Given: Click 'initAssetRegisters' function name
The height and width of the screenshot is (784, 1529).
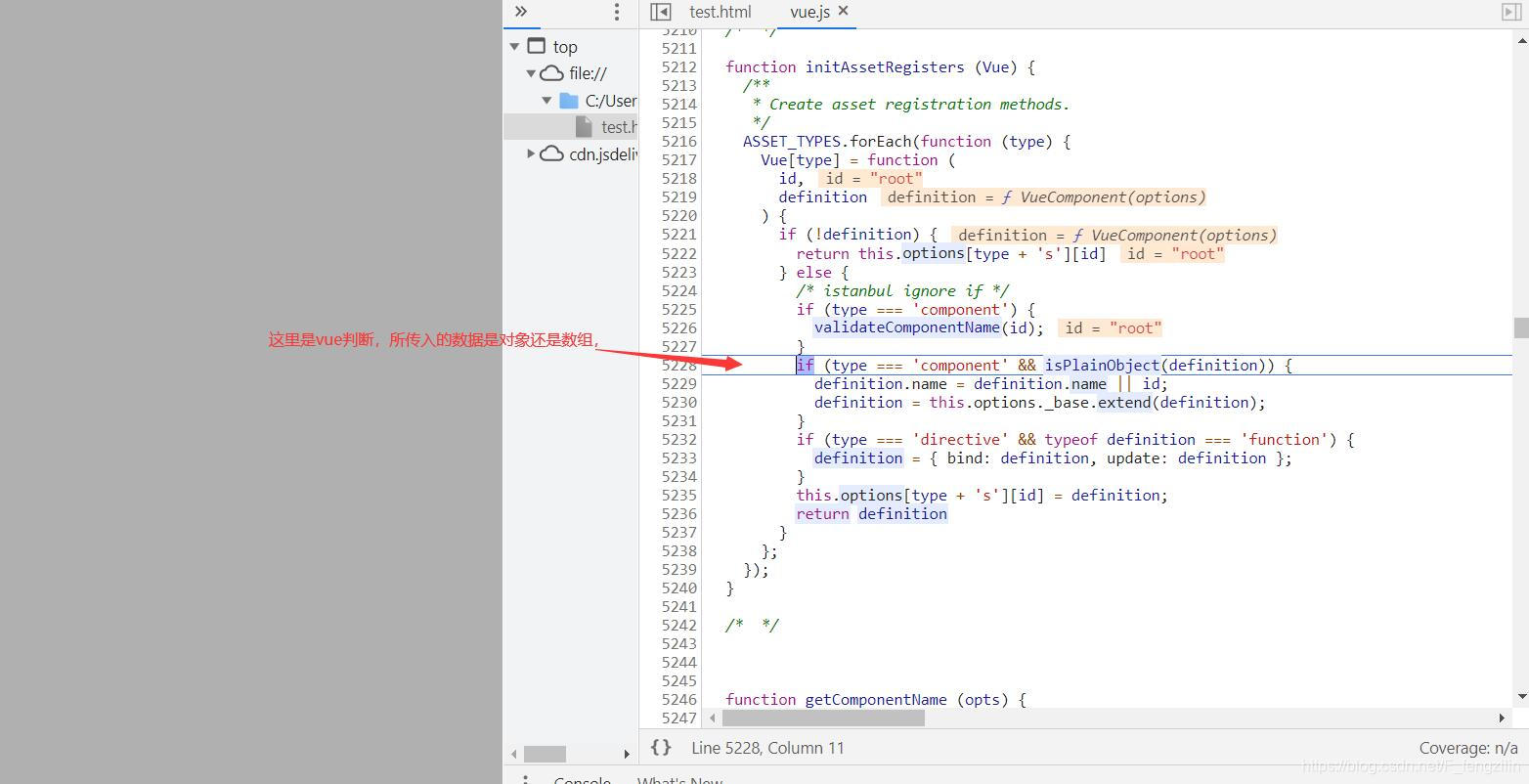Looking at the screenshot, I should 885,67.
